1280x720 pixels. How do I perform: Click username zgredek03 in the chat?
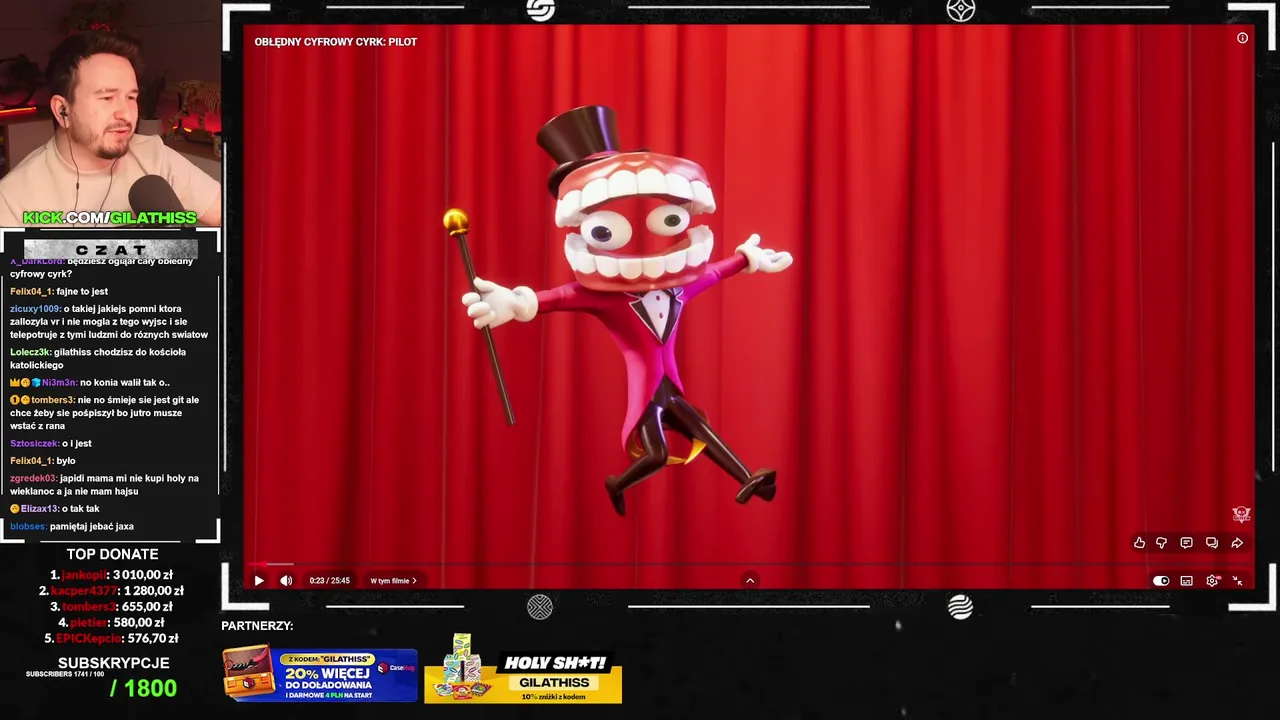34,478
